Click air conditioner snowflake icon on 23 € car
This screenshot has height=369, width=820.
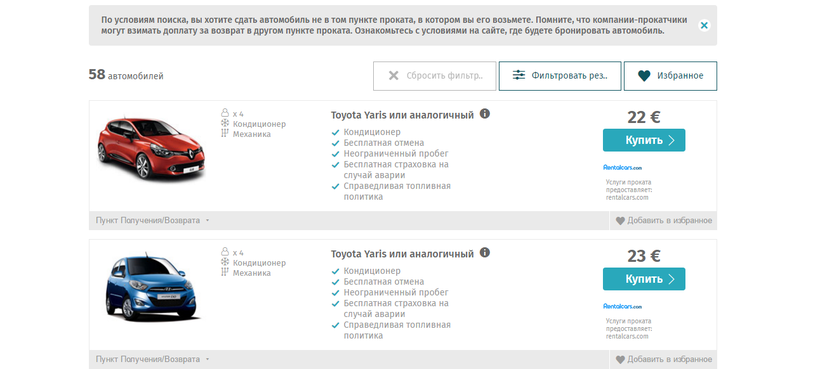tap(225, 262)
